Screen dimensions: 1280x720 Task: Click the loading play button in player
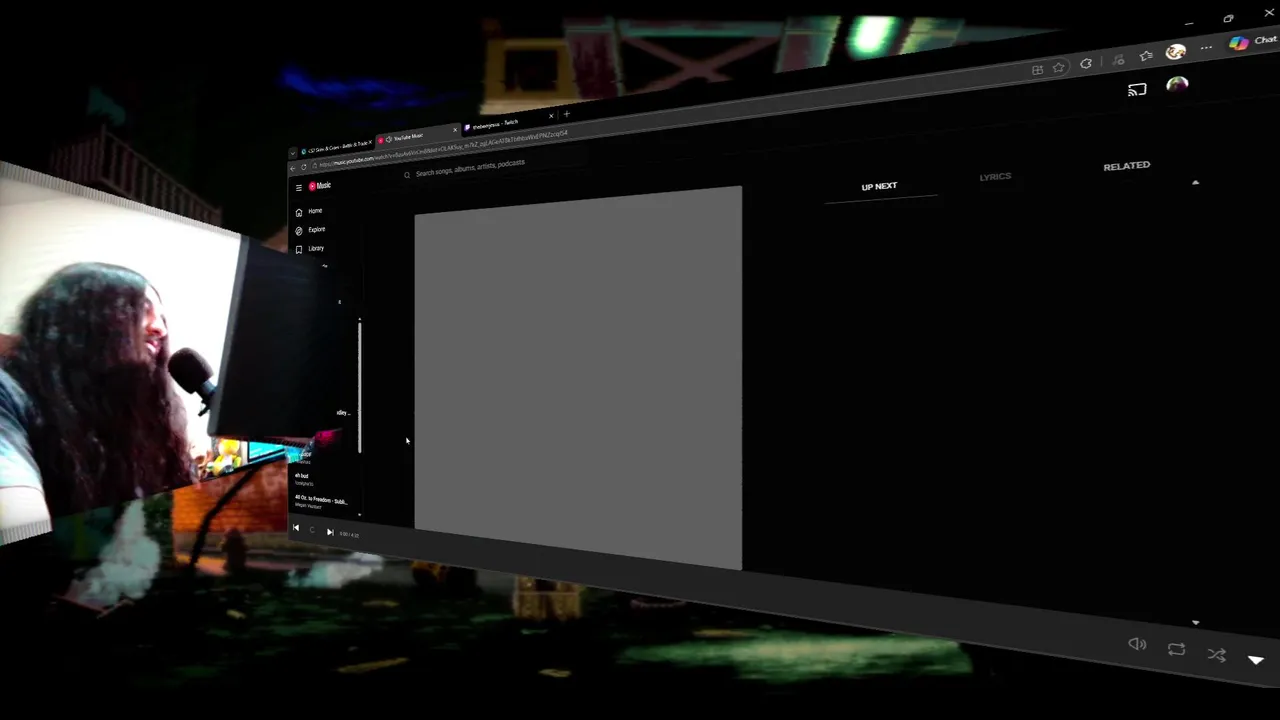point(312,530)
